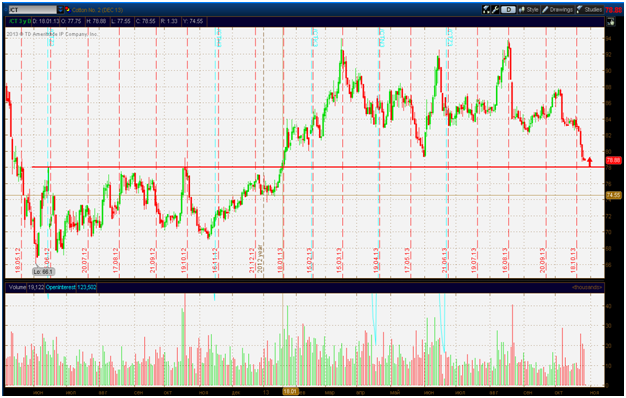Viewport: 626px width, 398px height.
Task: Open the Studies menu
Action: [589, 10]
